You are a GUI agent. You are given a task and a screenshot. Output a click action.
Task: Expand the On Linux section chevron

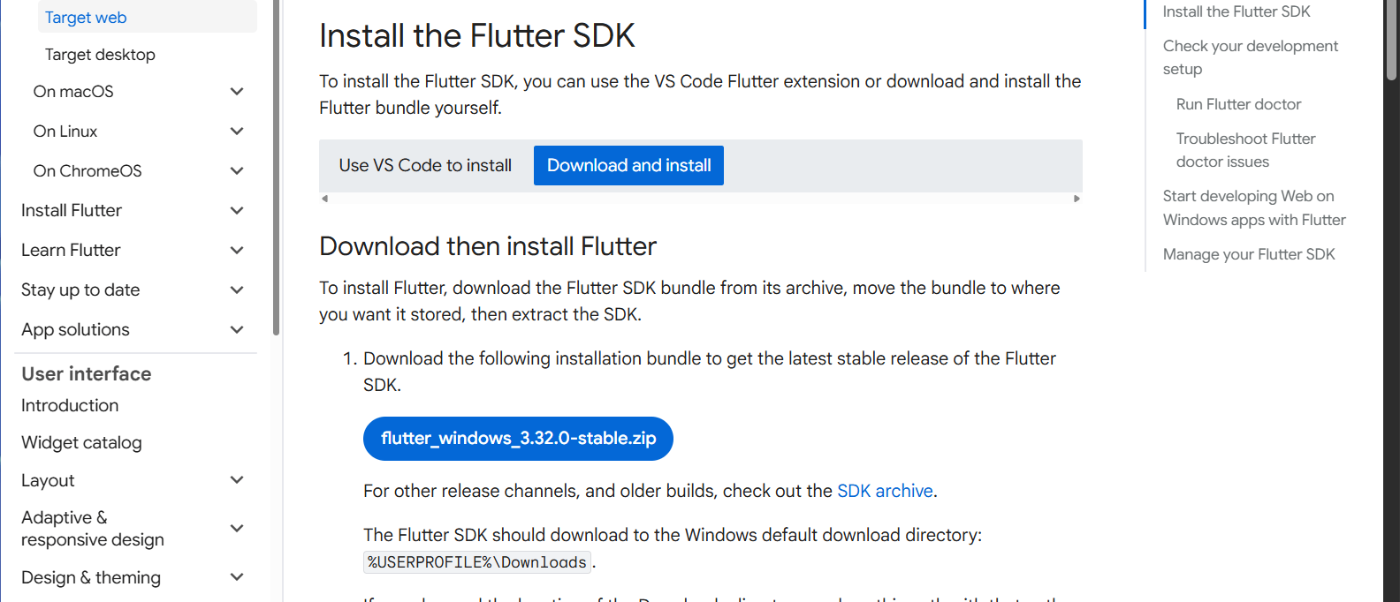(x=237, y=131)
